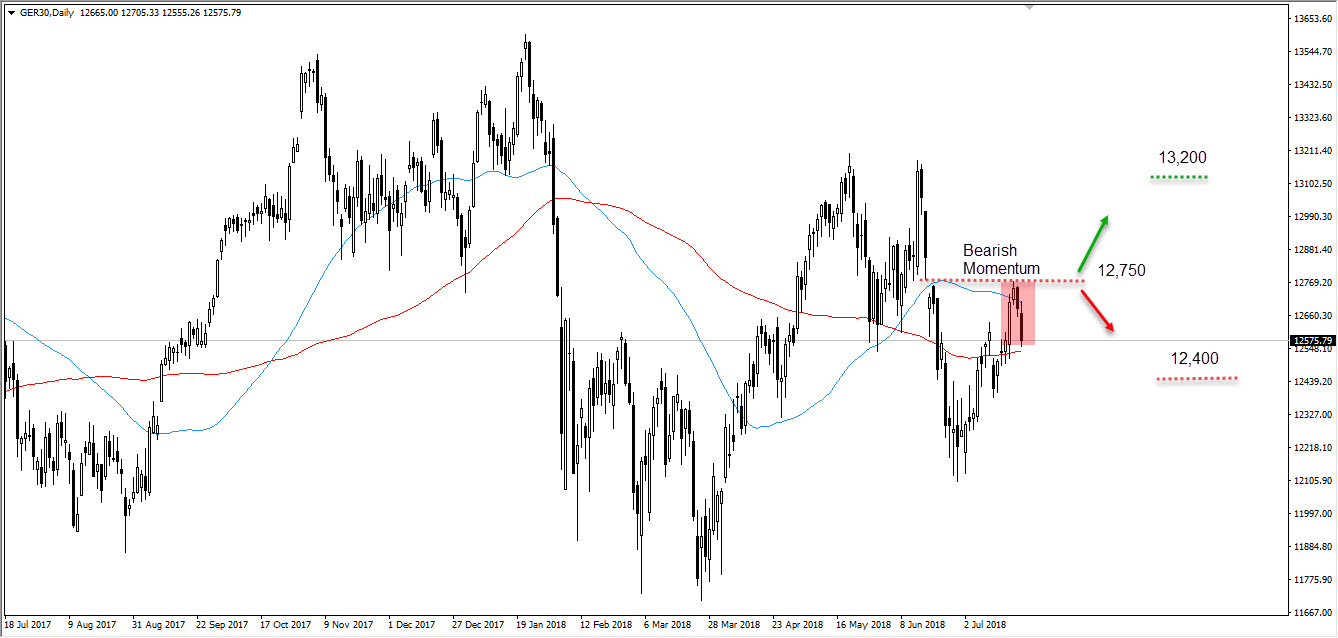
Task: Click the 31 Aug 2017 date label
Action: [158, 624]
